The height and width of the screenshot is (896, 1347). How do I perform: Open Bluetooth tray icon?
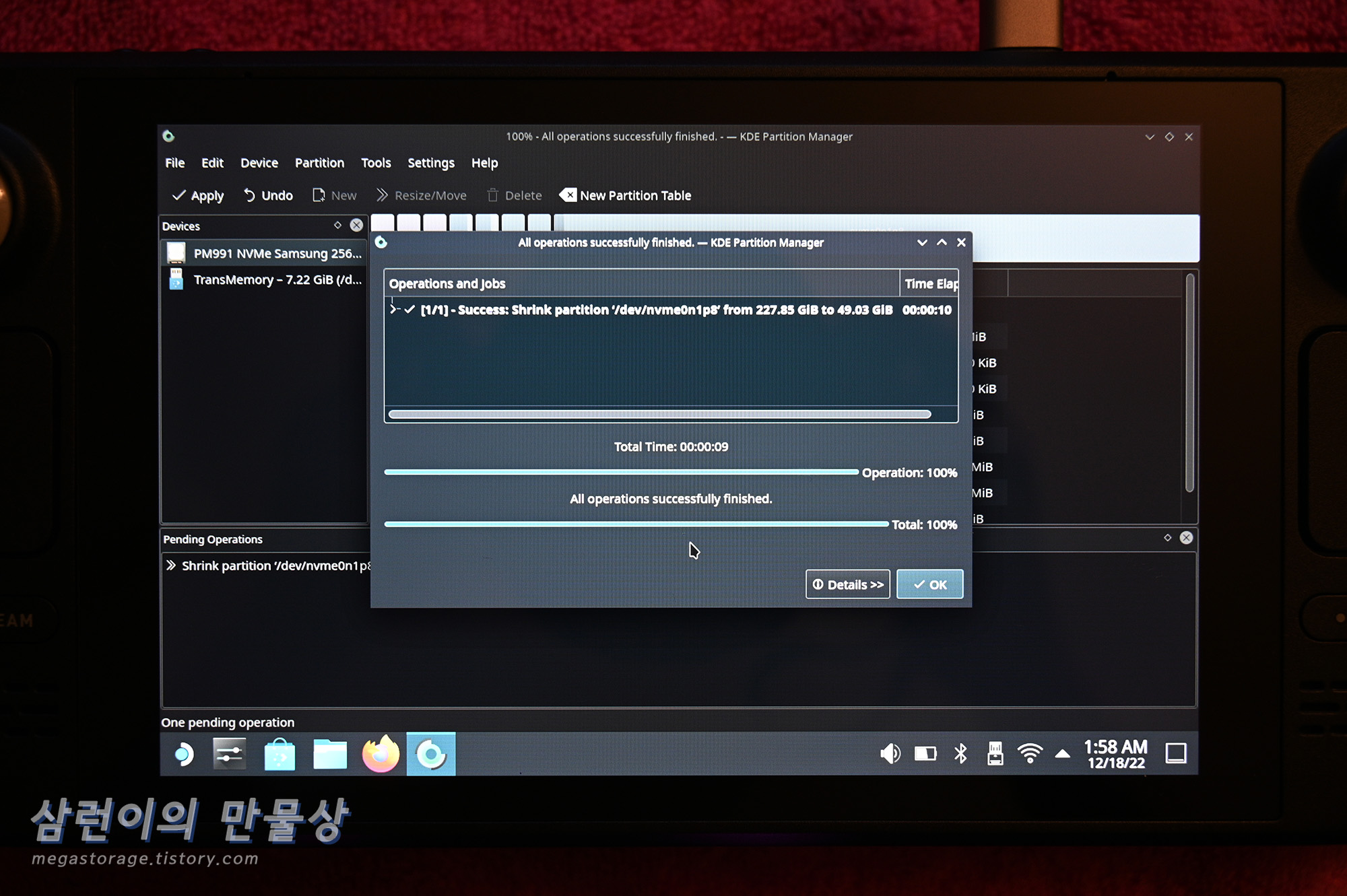(960, 753)
